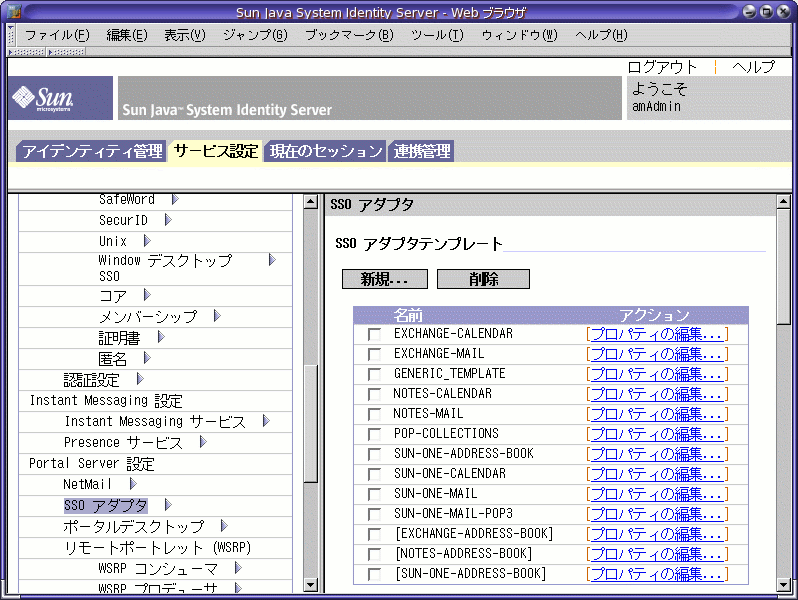Open the ジャンプ(G) menu

[x=255, y=35]
